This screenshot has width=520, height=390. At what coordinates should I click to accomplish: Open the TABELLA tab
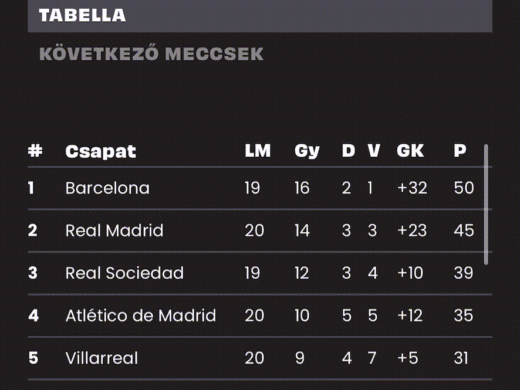tap(260, 16)
